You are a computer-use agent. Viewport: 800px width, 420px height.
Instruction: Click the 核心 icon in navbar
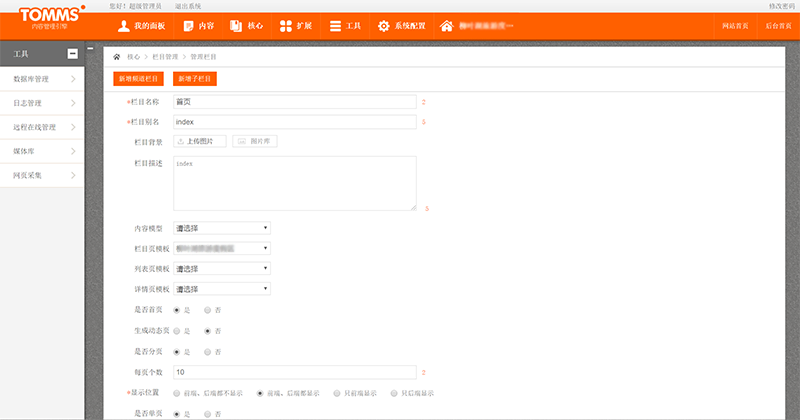(x=236, y=25)
